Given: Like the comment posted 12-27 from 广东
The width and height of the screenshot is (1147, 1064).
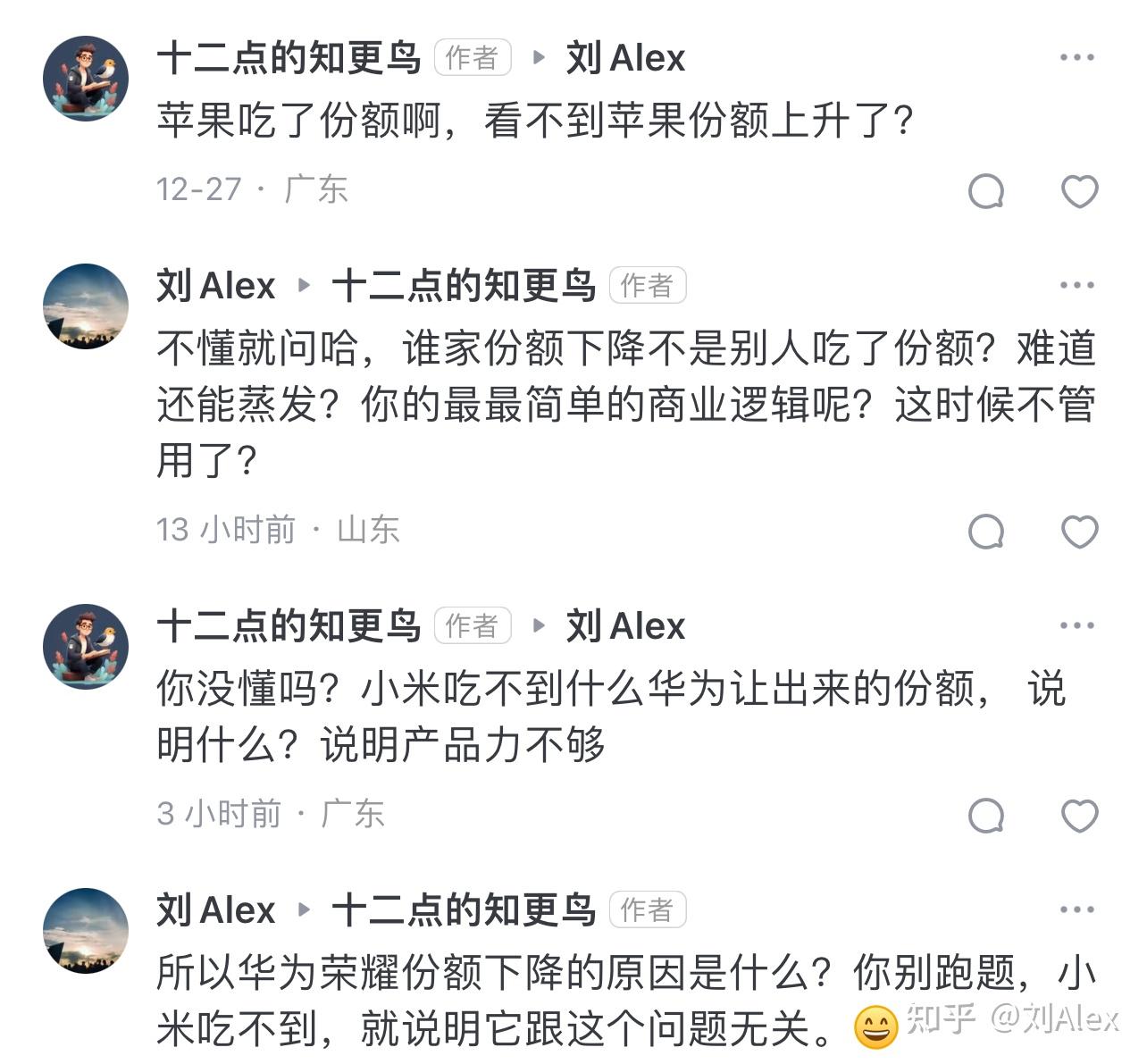Looking at the screenshot, I should 1079,191.
